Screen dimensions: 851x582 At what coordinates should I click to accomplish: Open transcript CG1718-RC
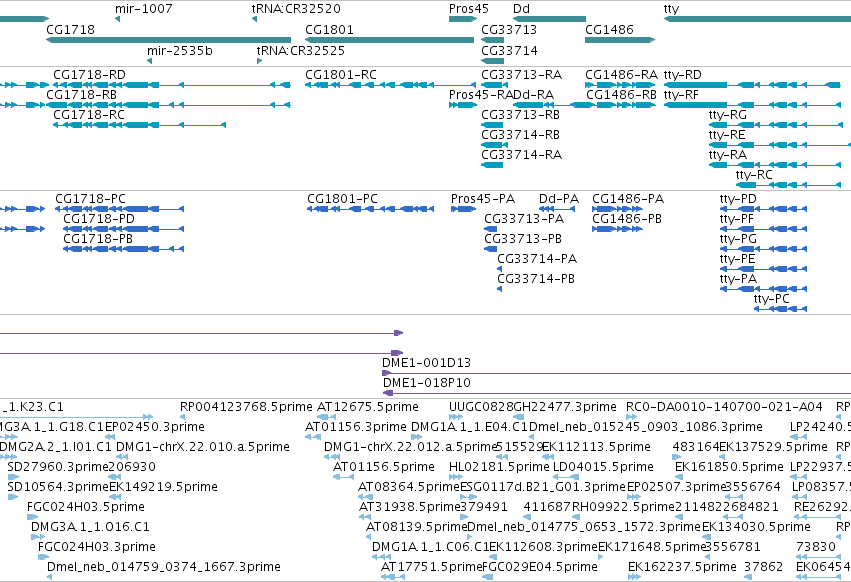point(139,125)
